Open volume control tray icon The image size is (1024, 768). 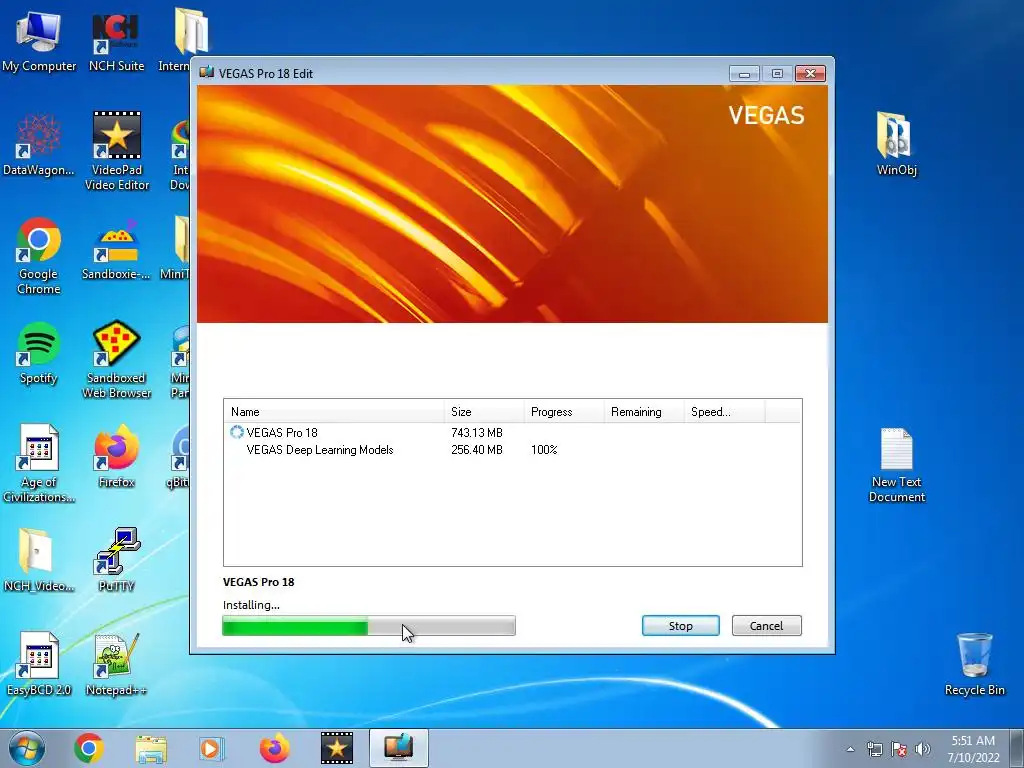(923, 749)
